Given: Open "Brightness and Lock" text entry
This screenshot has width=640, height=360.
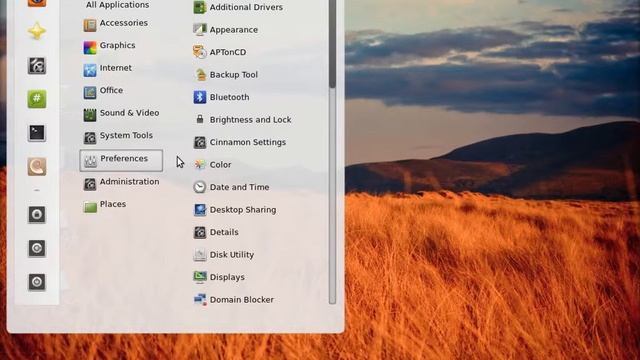Looking at the screenshot, I should click(250, 120).
